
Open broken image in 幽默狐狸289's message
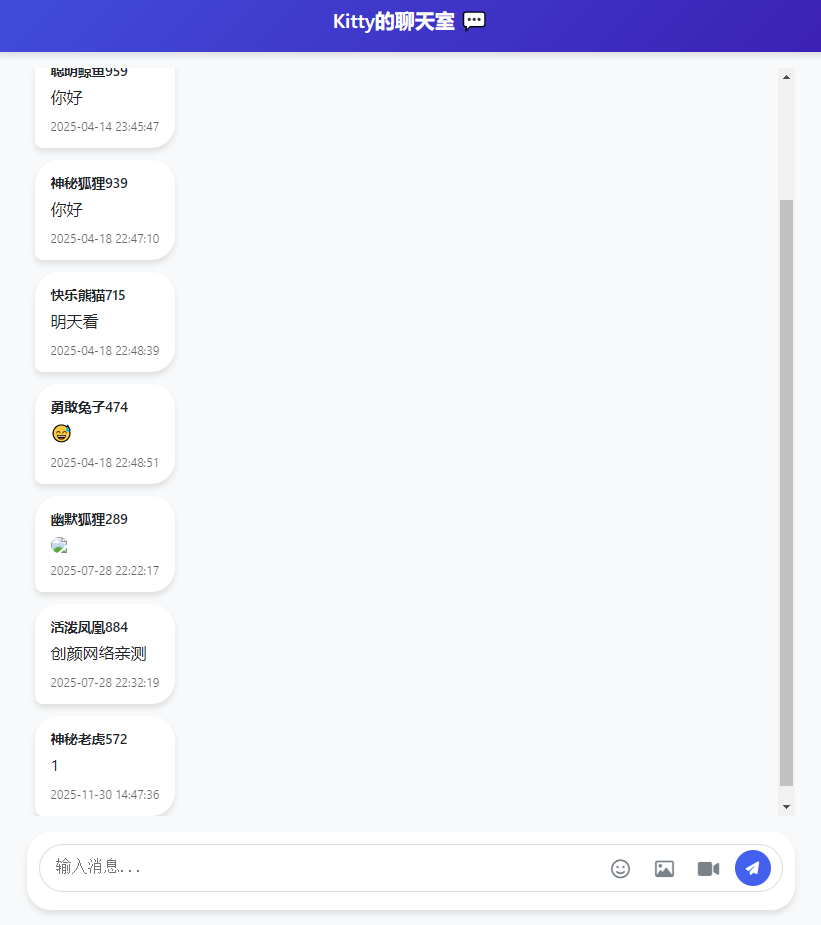point(59,545)
